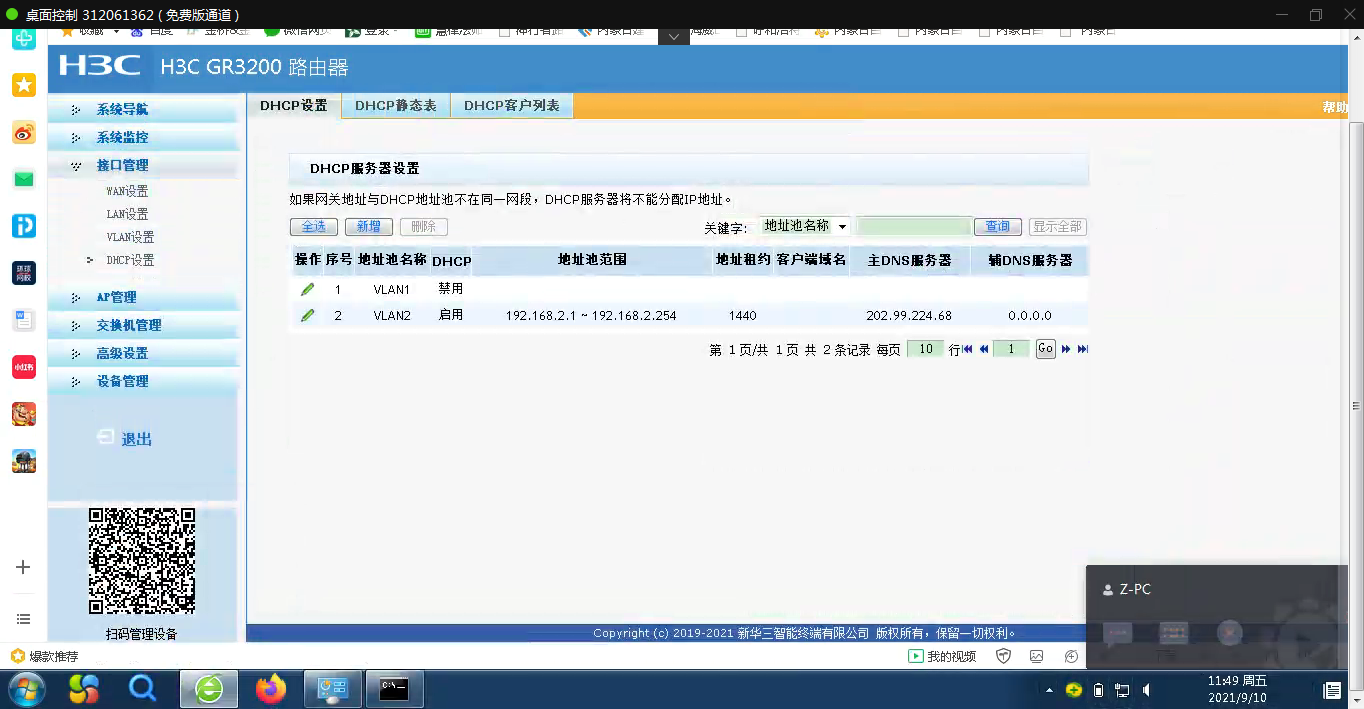The height and width of the screenshot is (709, 1364).
Task: Open the Windows Start button
Action: 27,689
